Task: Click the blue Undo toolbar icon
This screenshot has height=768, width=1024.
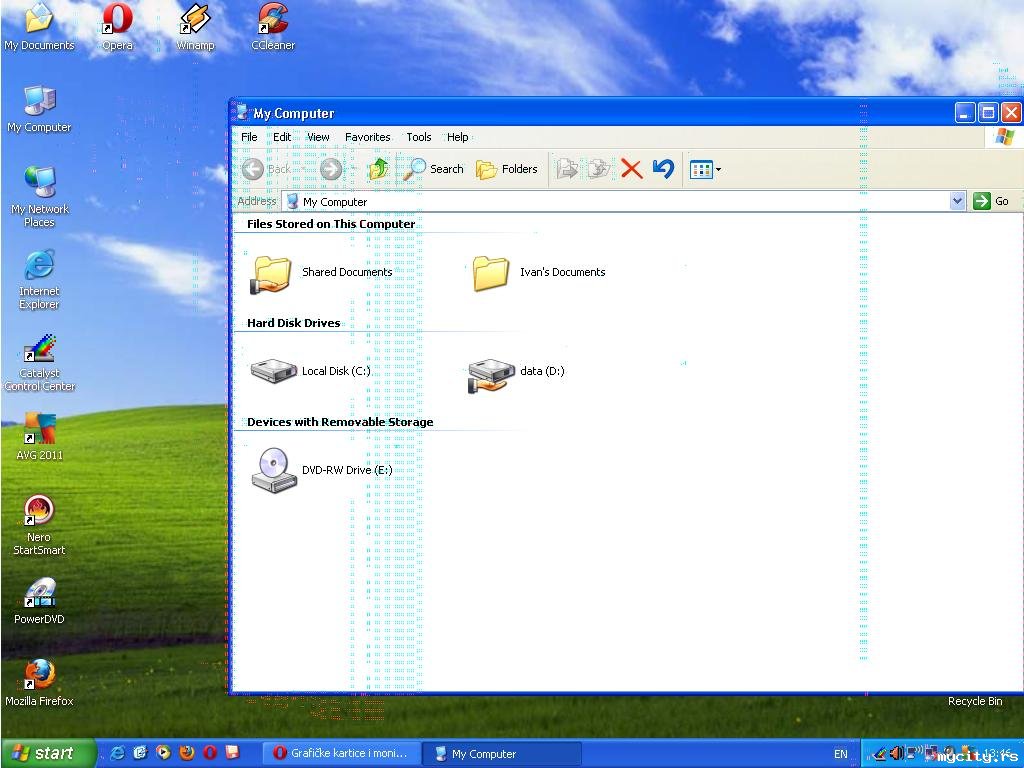Action: click(663, 169)
